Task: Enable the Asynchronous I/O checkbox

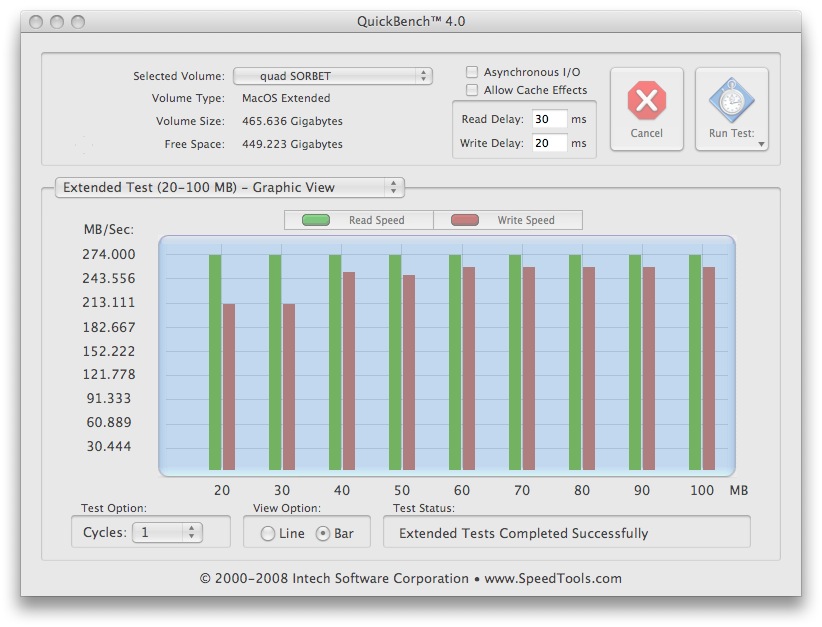Action: click(x=472, y=73)
